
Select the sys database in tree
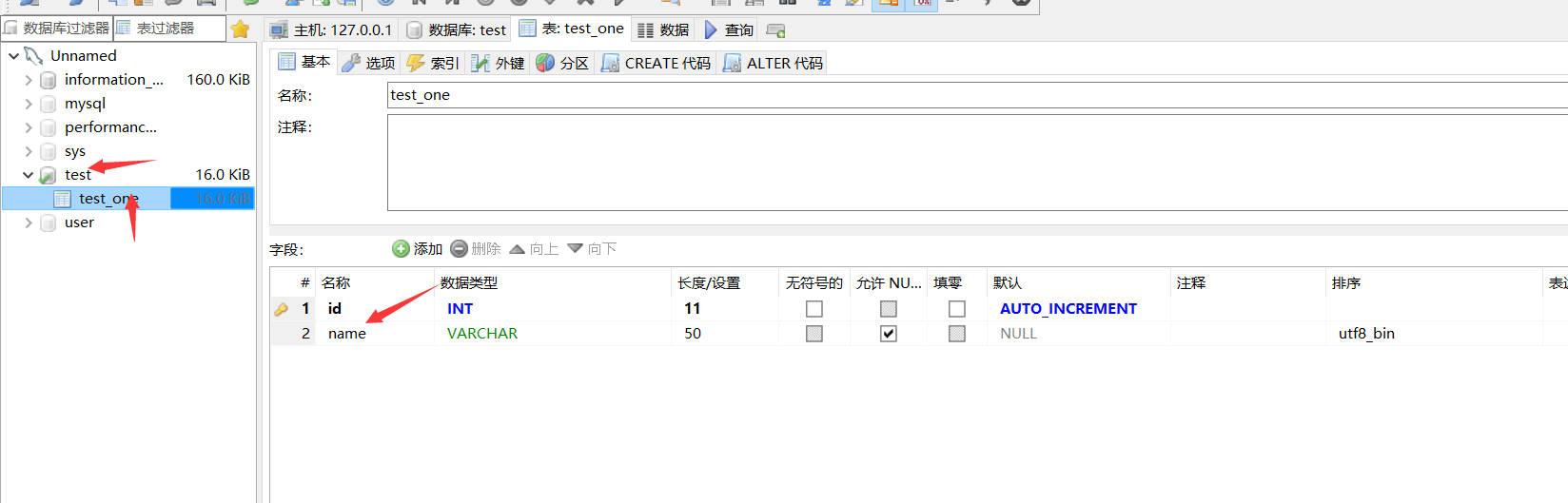coord(75,151)
